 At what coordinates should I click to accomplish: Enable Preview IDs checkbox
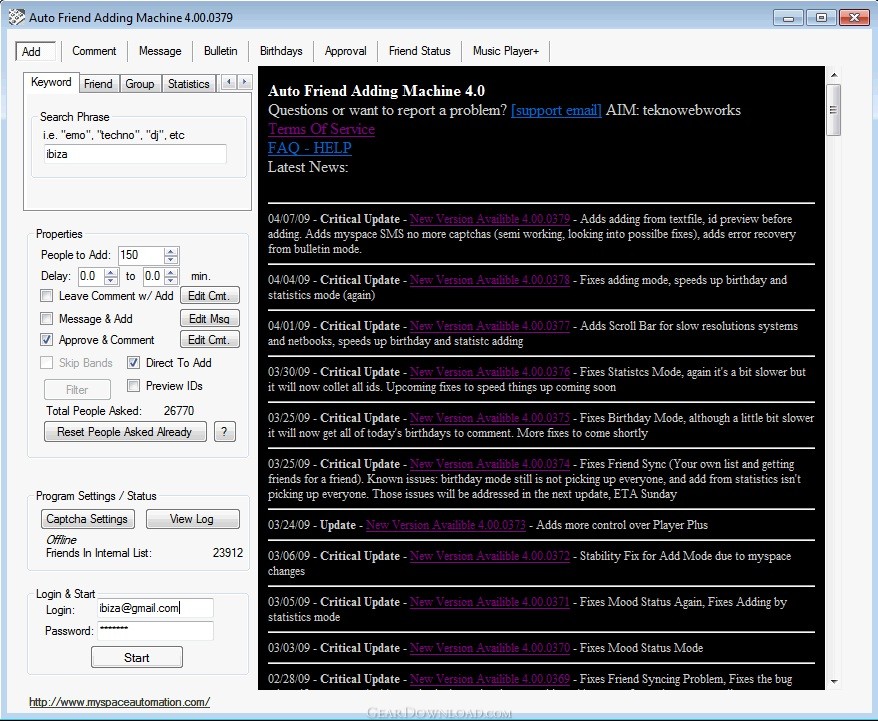[133, 386]
